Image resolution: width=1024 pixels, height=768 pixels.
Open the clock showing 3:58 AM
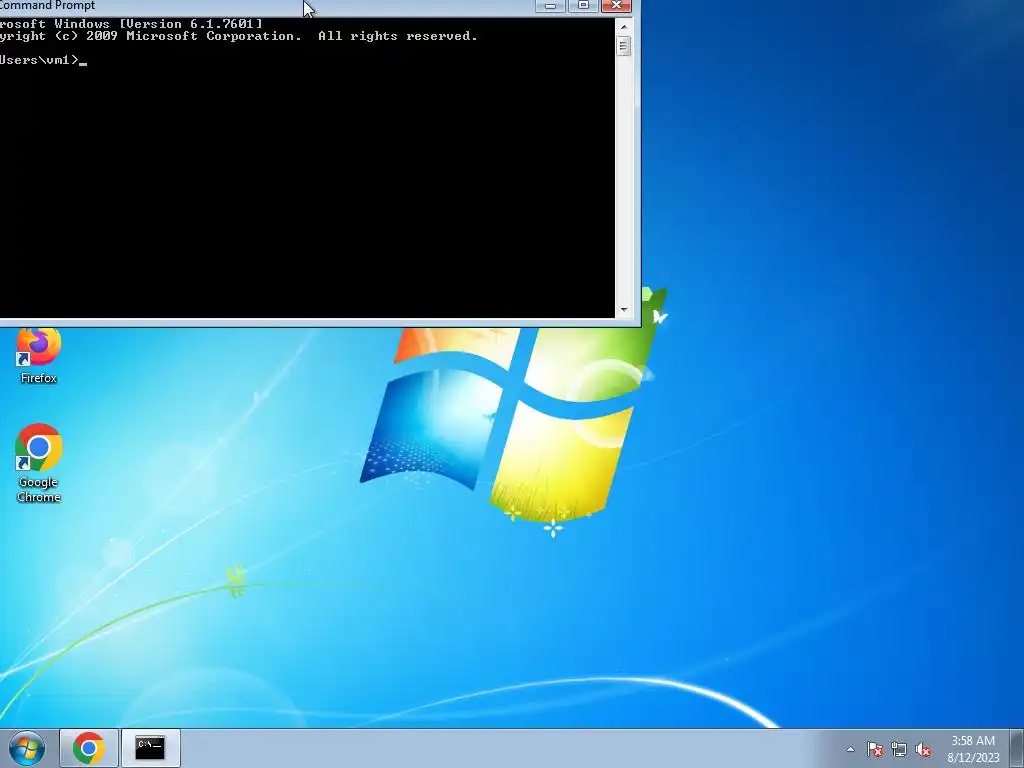click(973, 741)
